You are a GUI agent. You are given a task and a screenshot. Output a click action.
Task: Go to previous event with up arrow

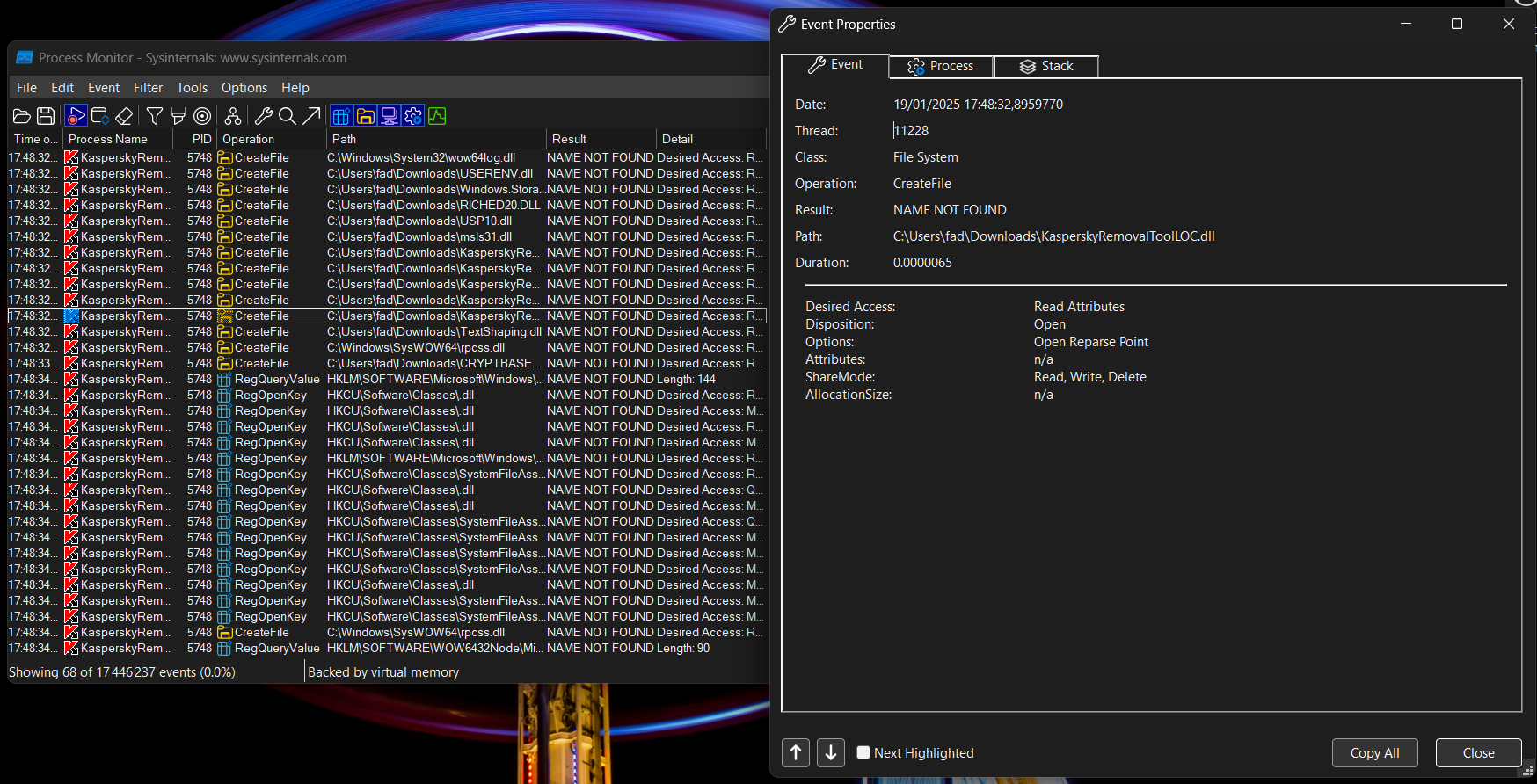click(796, 752)
